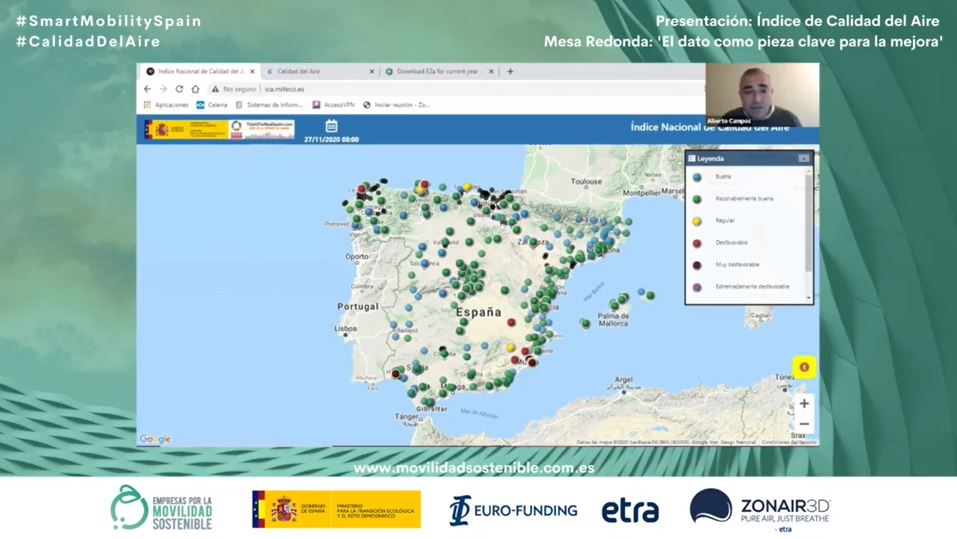Click the Google logo on the map
This screenshot has width=957, height=539.
click(155, 439)
